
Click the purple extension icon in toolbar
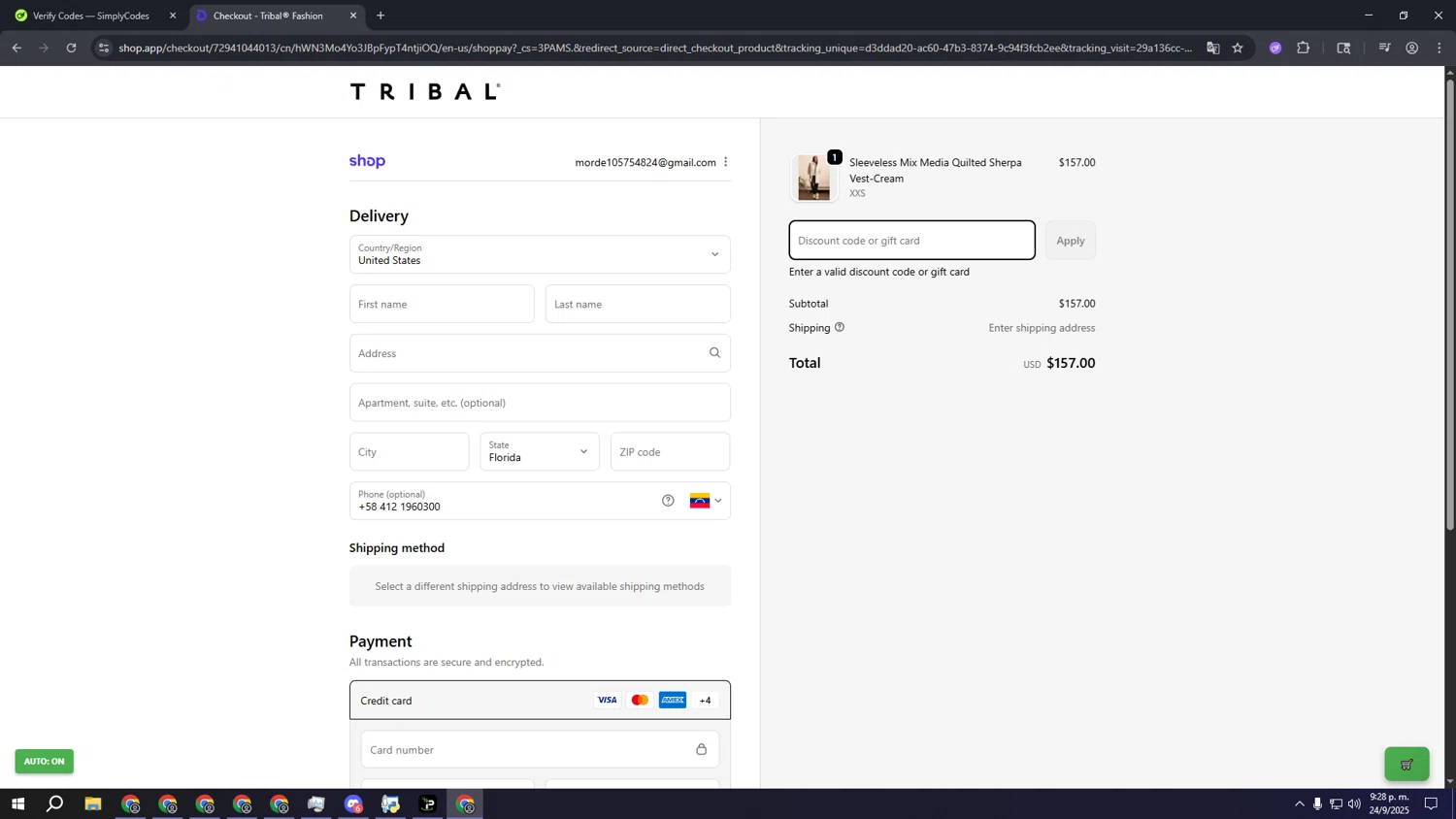(x=1275, y=48)
